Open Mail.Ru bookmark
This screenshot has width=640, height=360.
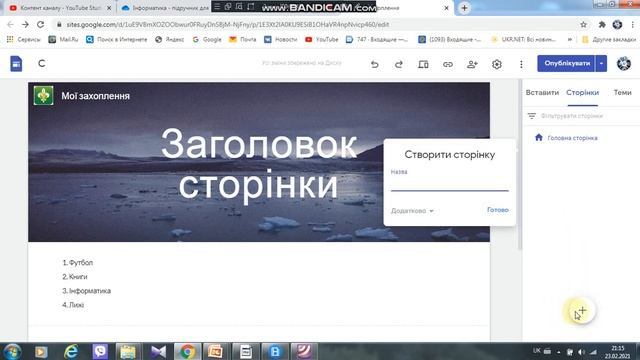click(x=63, y=40)
